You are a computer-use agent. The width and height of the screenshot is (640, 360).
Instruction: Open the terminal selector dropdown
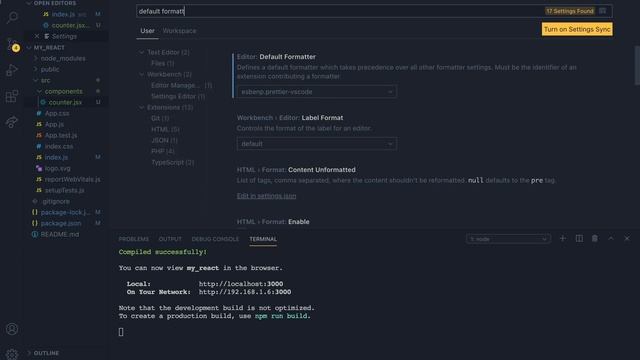(x=508, y=239)
